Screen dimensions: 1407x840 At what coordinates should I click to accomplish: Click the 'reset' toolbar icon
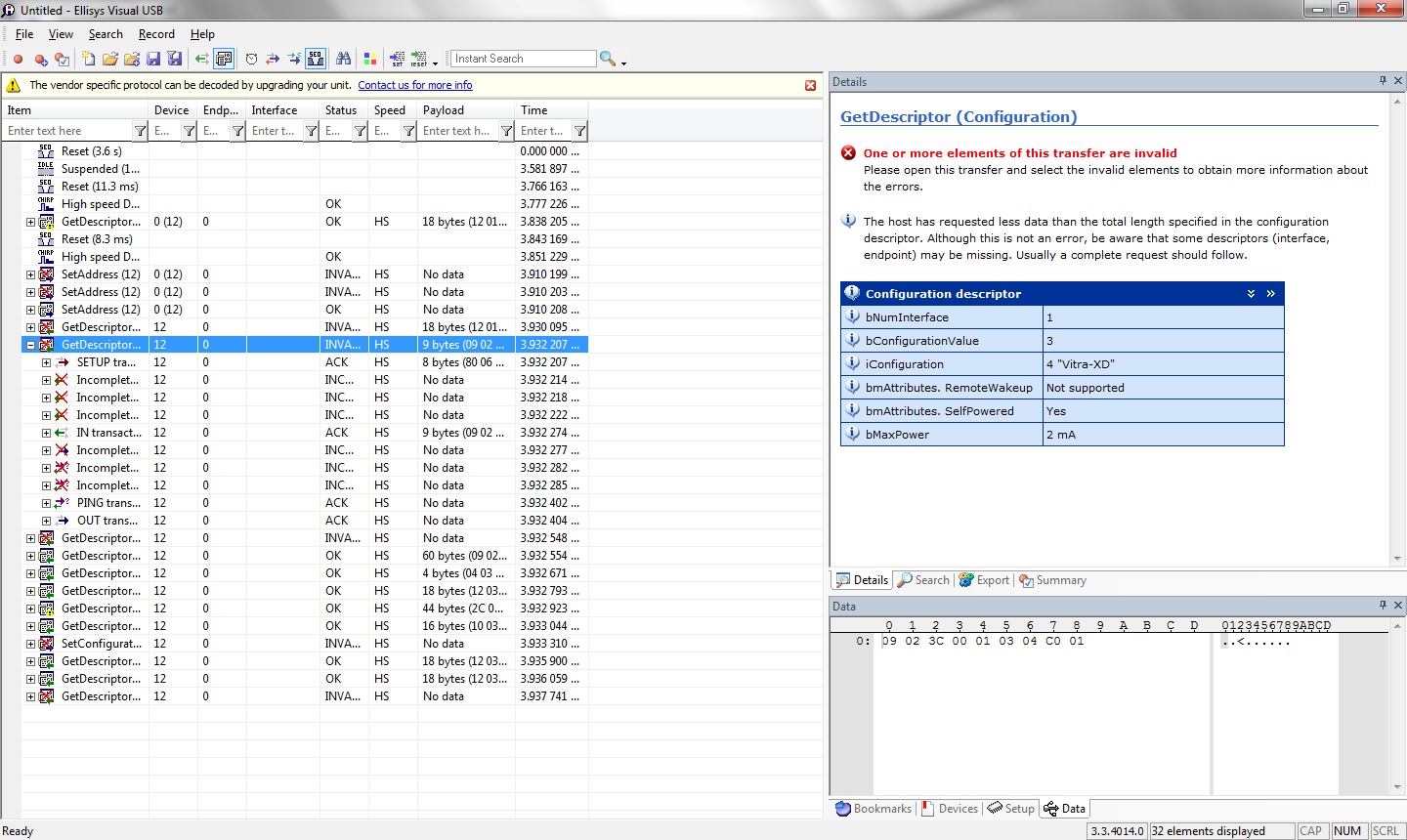click(x=419, y=60)
